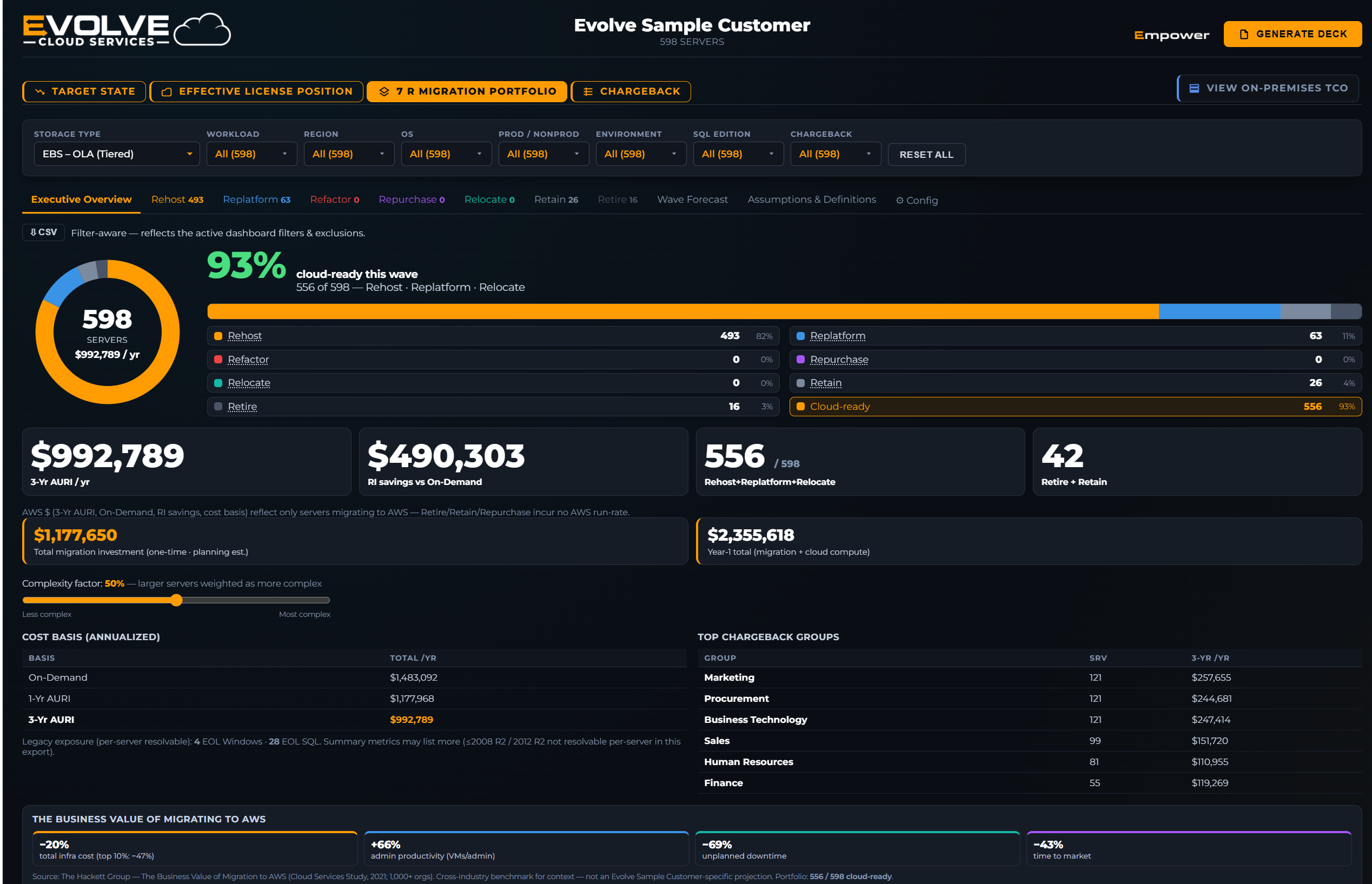Click the document icon in Generate Deck
The width and height of the screenshot is (1372, 884).
(1243, 35)
